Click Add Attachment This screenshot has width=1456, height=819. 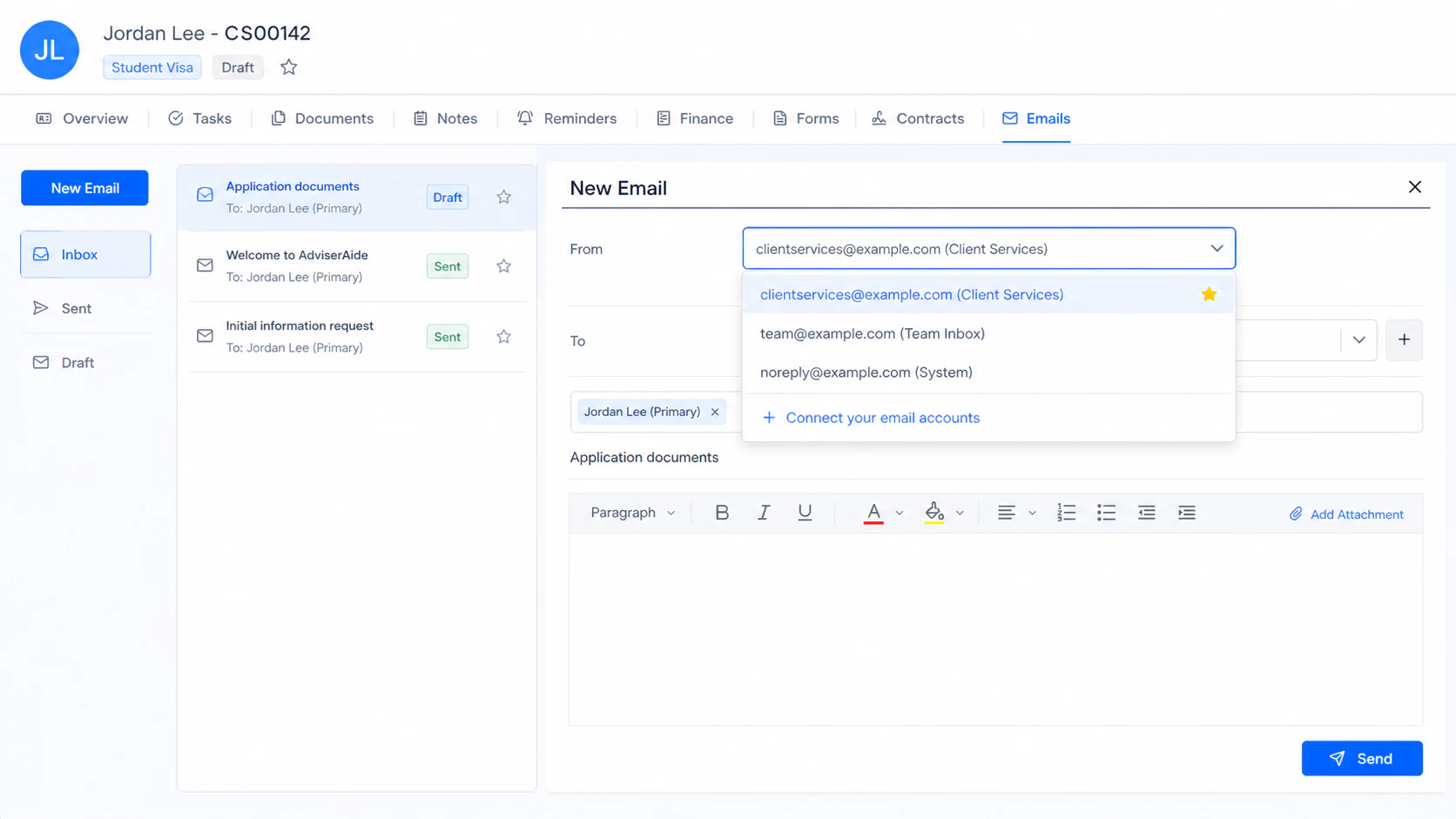pyautogui.click(x=1346, y=514)
